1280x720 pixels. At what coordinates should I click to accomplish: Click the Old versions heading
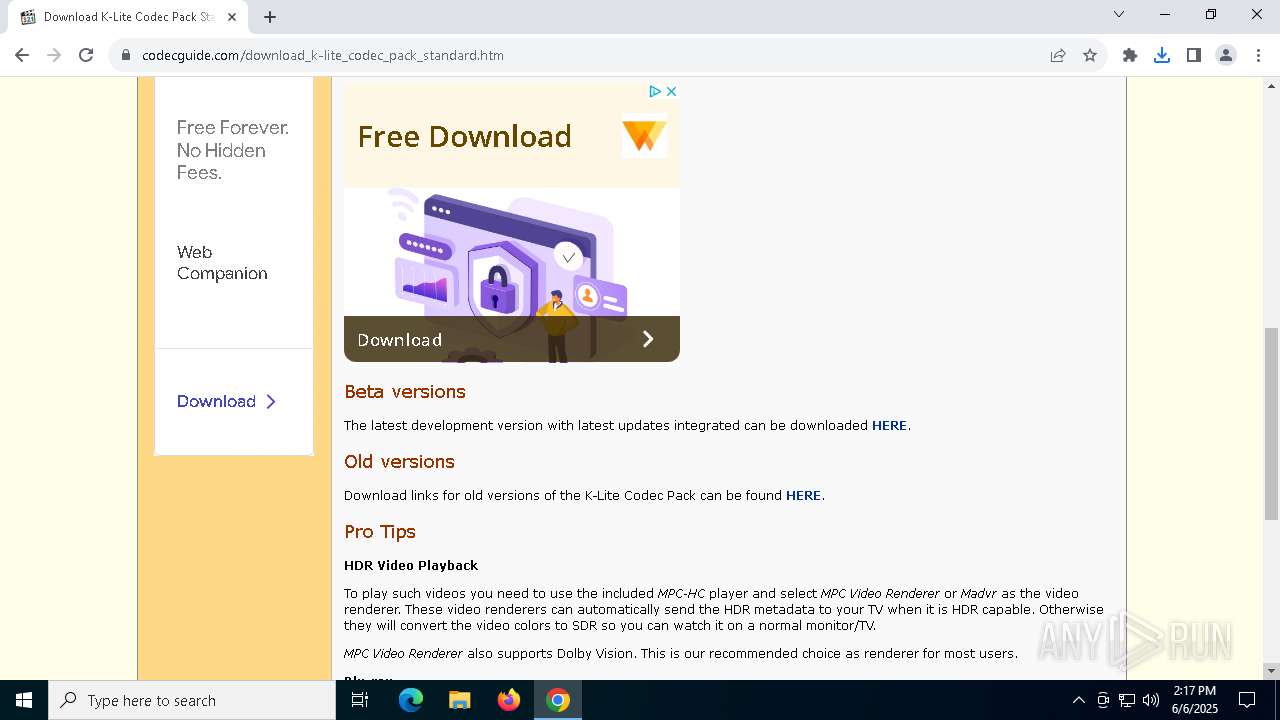pyautogui.click(x=399, y=461)
